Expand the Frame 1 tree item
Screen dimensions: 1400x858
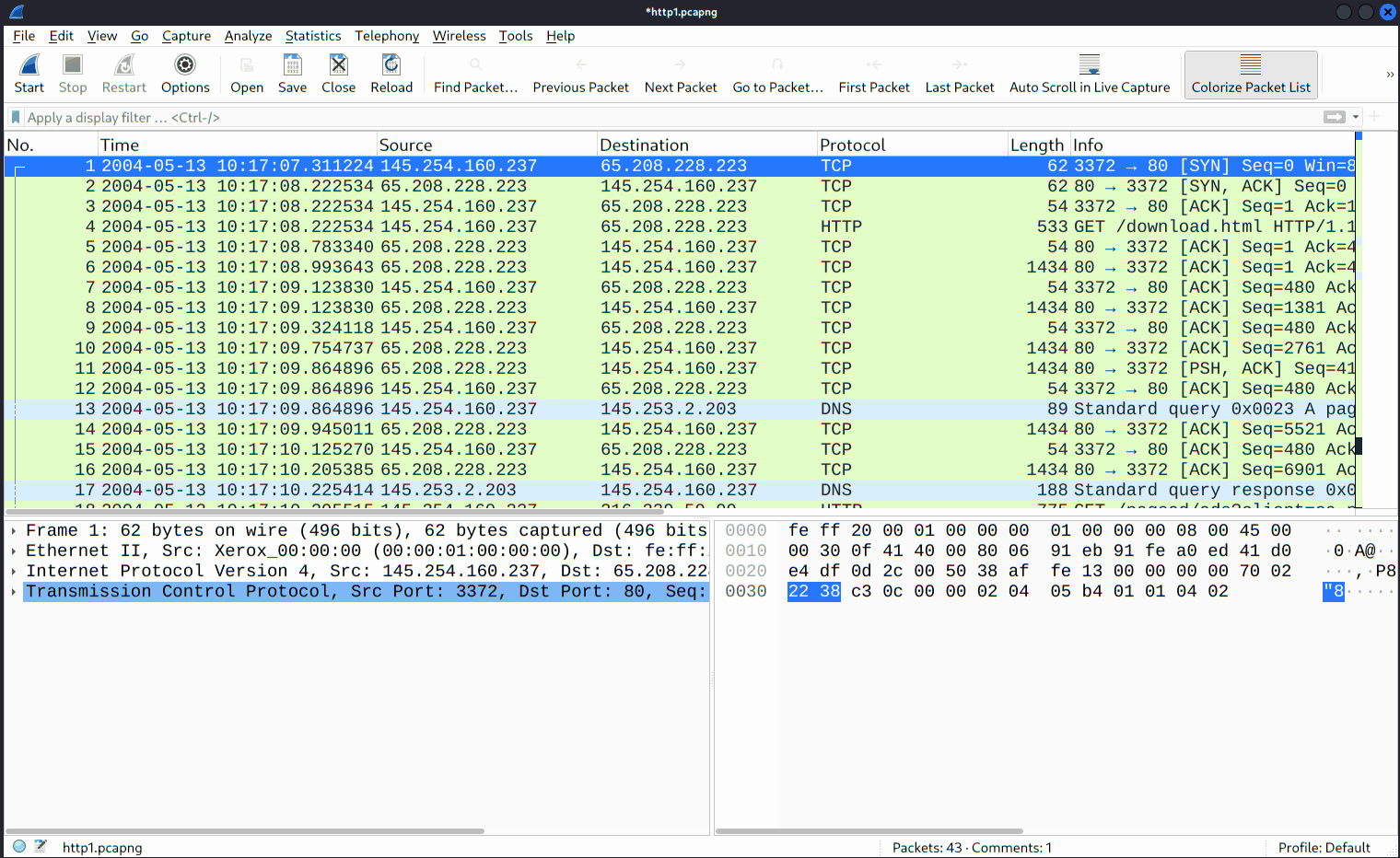(x=14, y=531)
